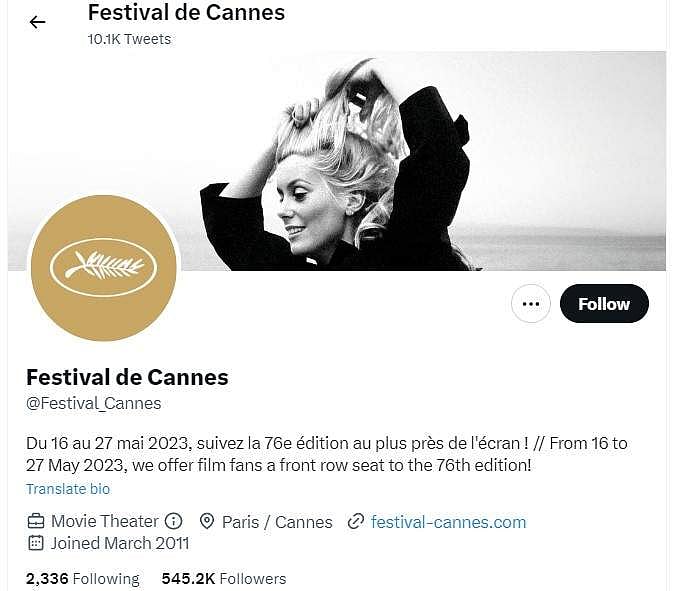Click the calendar joined-date icon
This screenshot has height=591, width=689.
point(36,543)
